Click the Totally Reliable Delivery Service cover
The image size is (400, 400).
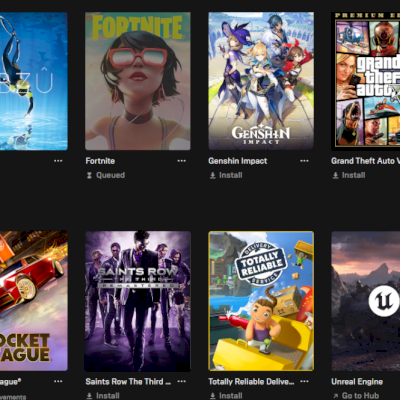261,301
